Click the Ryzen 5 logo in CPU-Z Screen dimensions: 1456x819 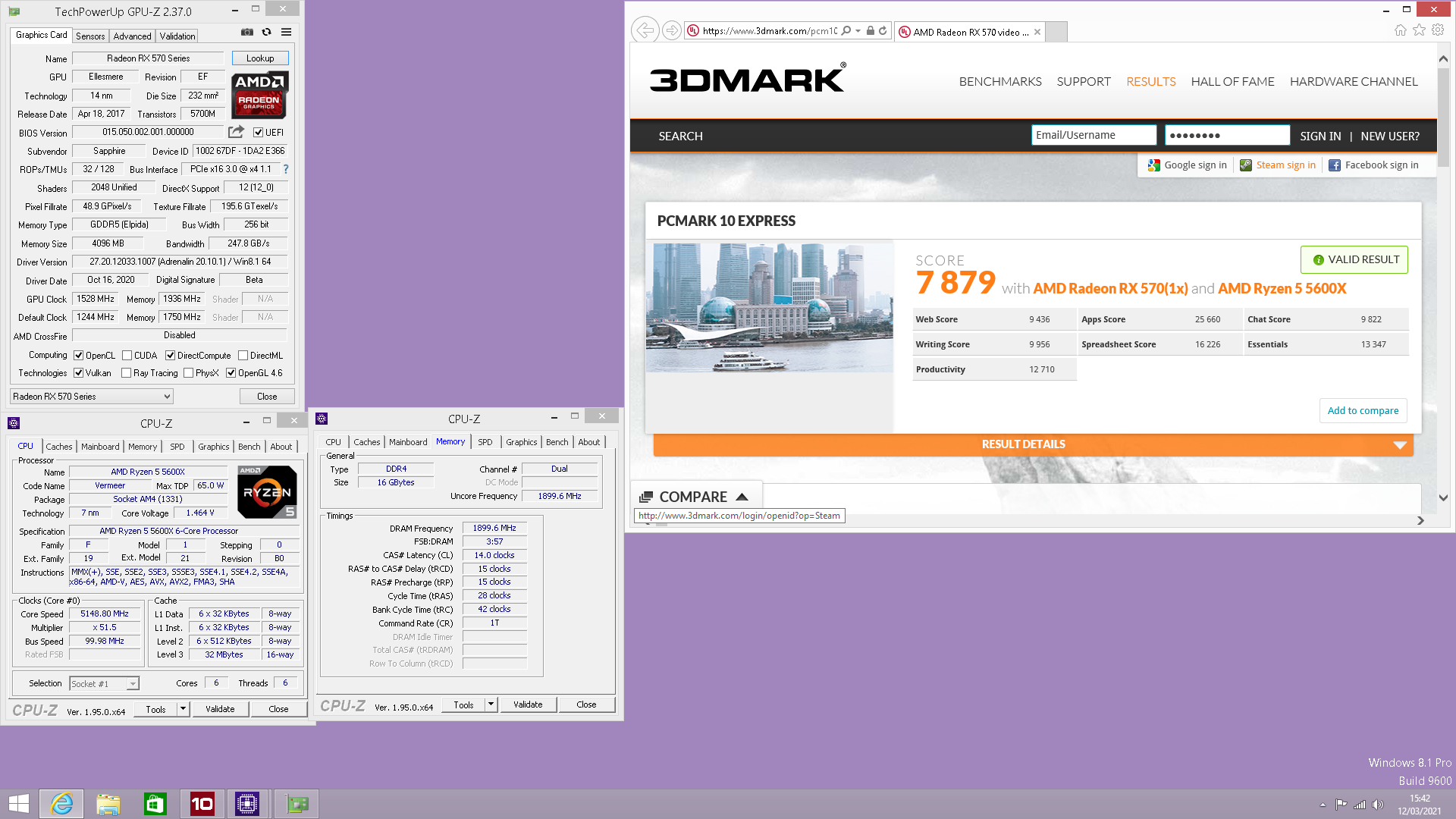[267, 492]
